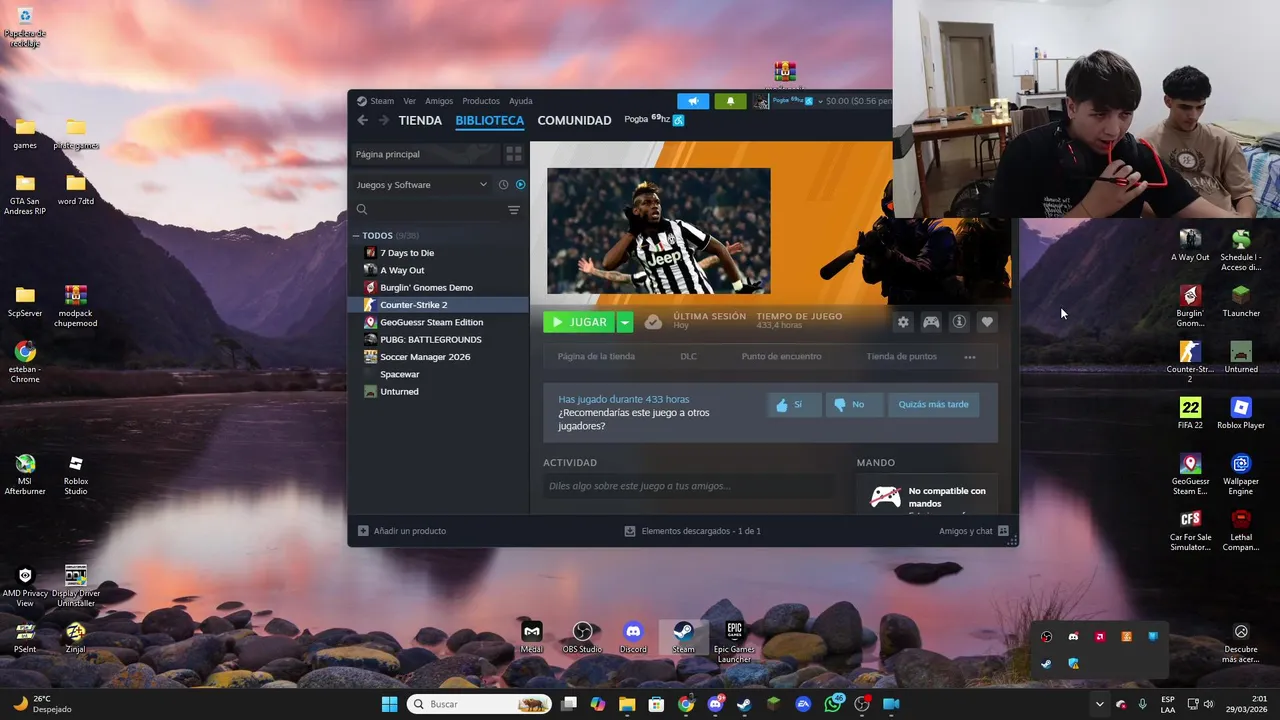Open controller settings for Counter-Strike 2
This screenshot has width=1280, height=720.
point(931,322)
